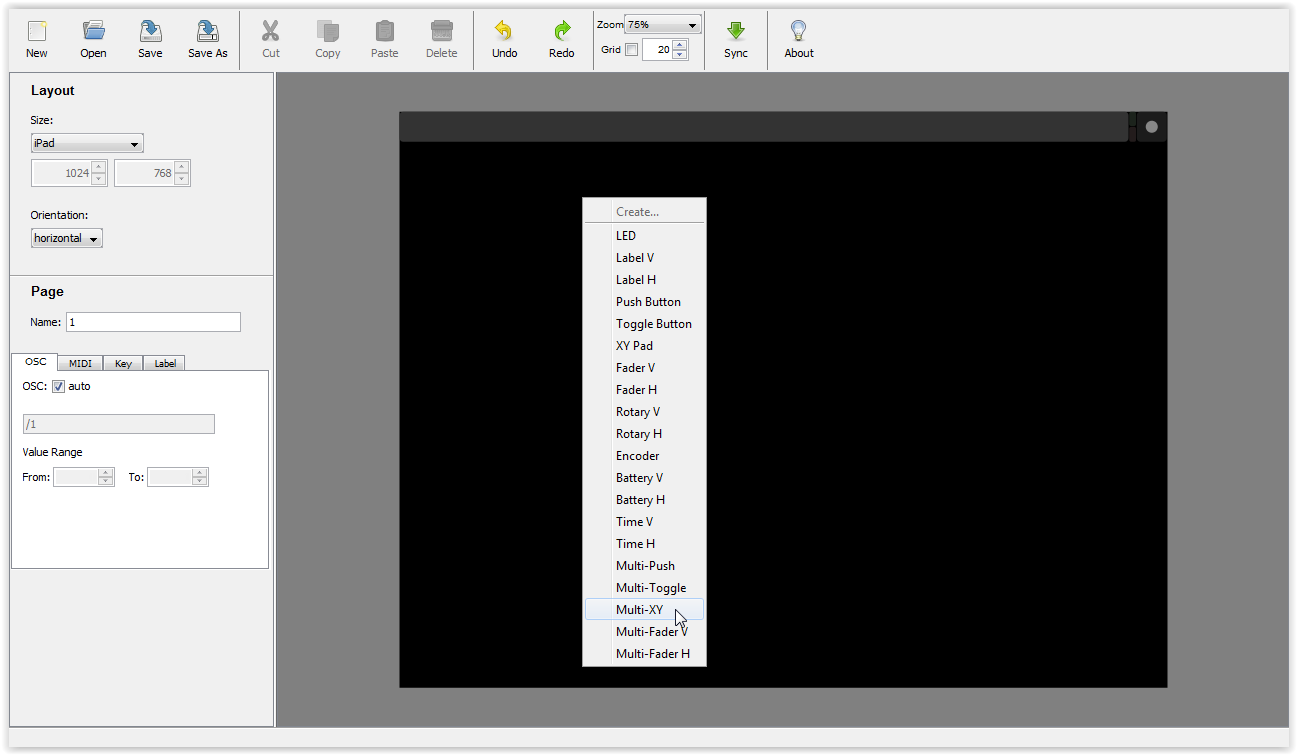Undo the last action

(x=505, y=31)
